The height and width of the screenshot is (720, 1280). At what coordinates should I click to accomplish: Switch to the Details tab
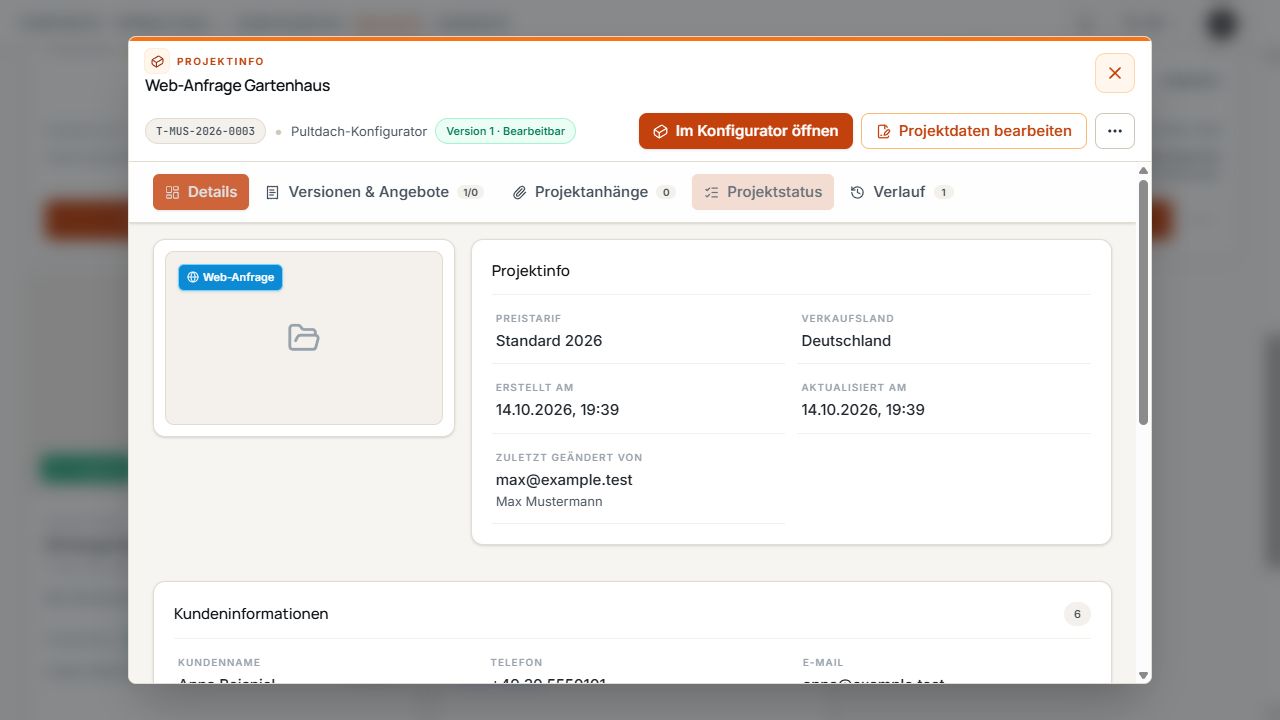pyautogui.click(x=201, y=192)
